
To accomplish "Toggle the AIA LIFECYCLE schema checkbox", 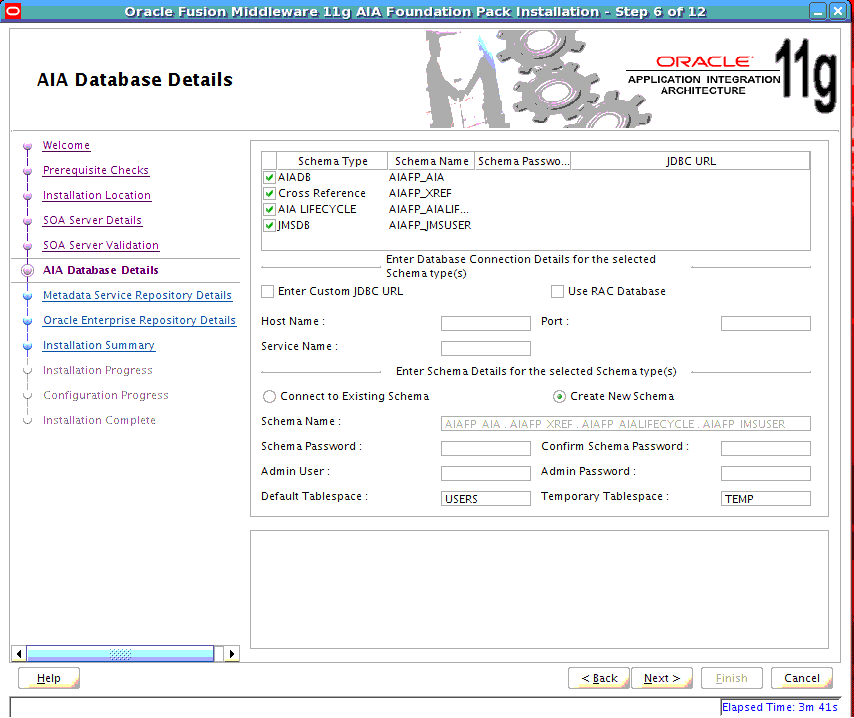I will [x=269, y=209].
